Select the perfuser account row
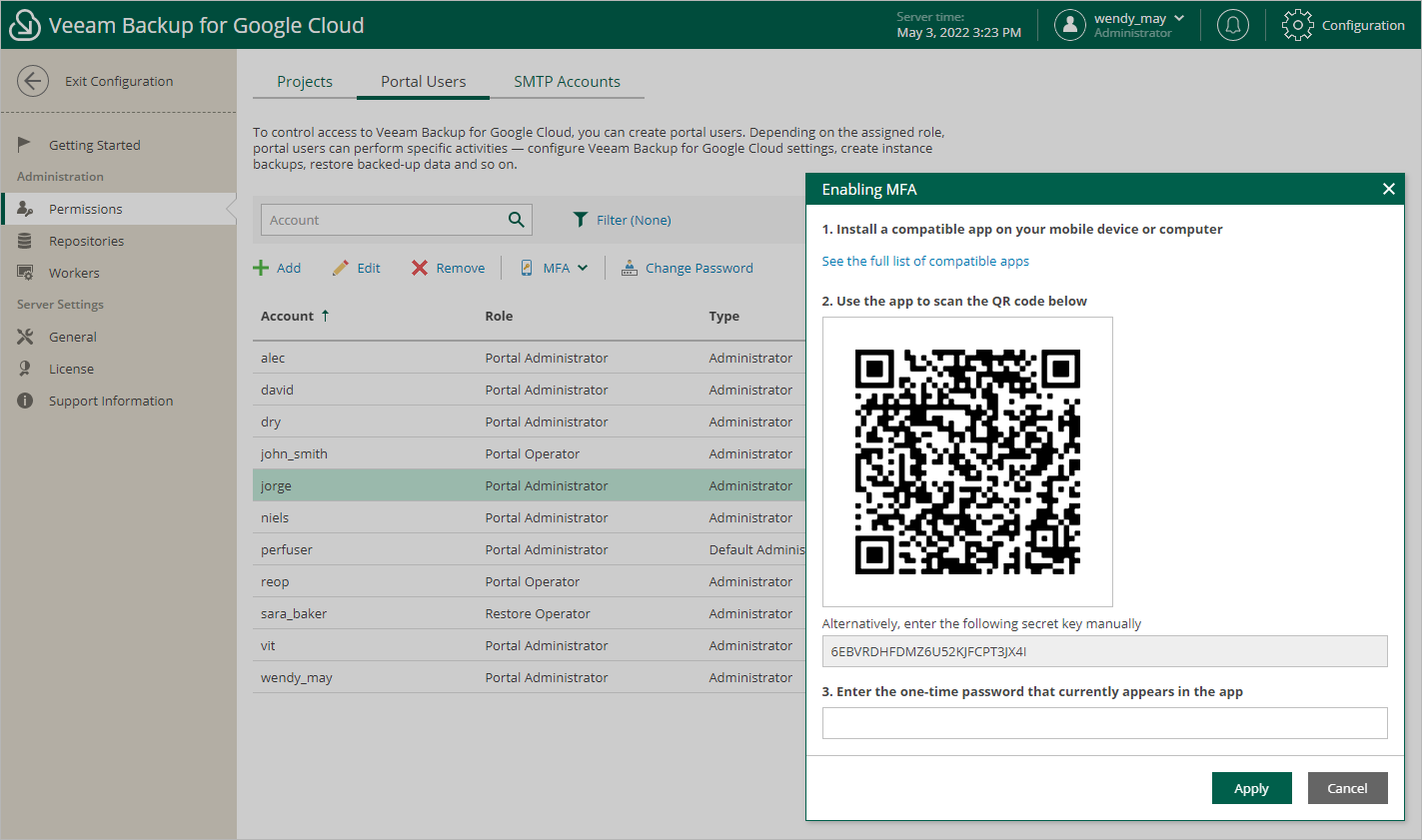1422x840 pixels. pos(529,549)
